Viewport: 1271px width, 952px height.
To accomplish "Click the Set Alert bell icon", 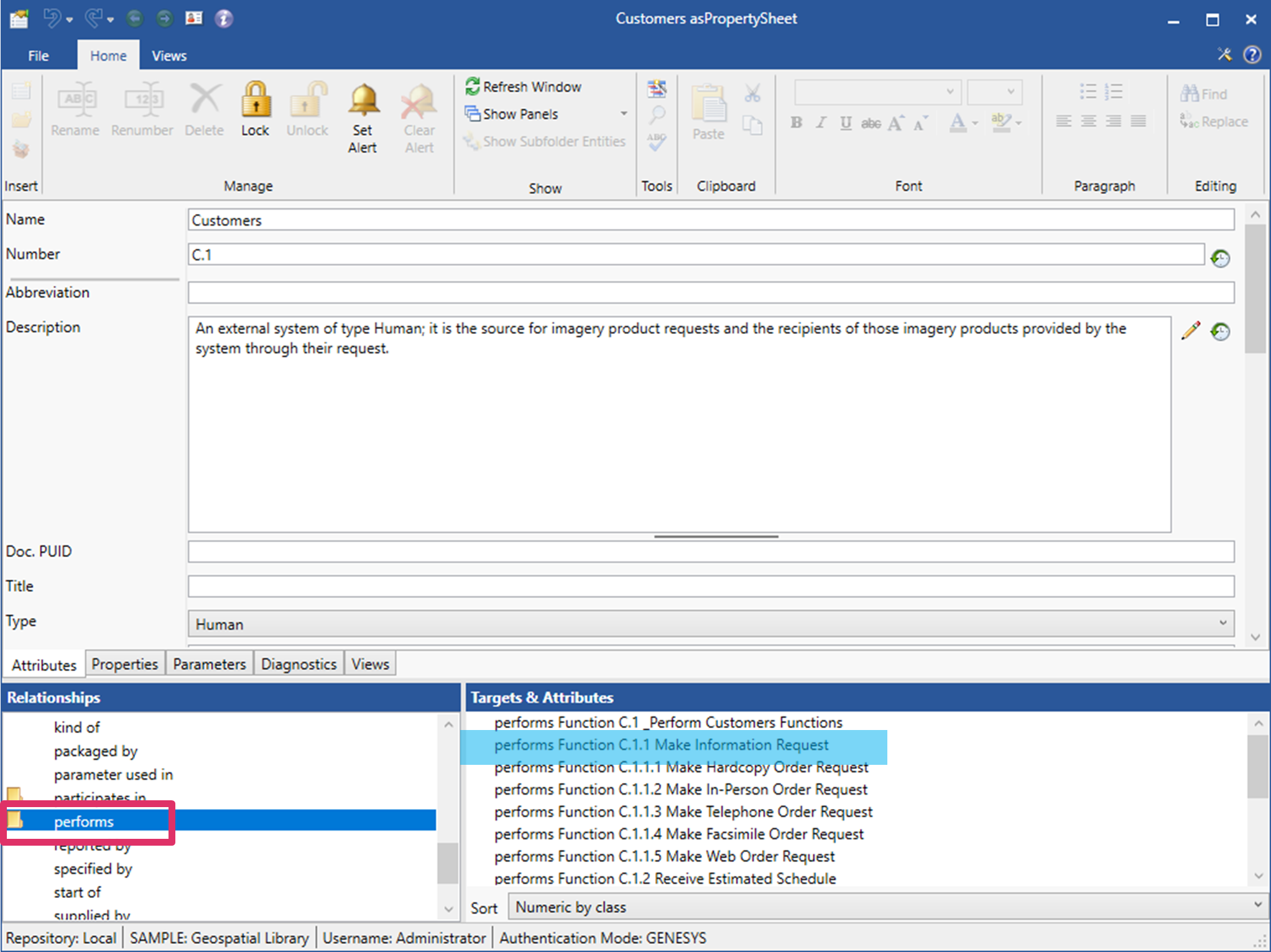I will coord(363,101).
